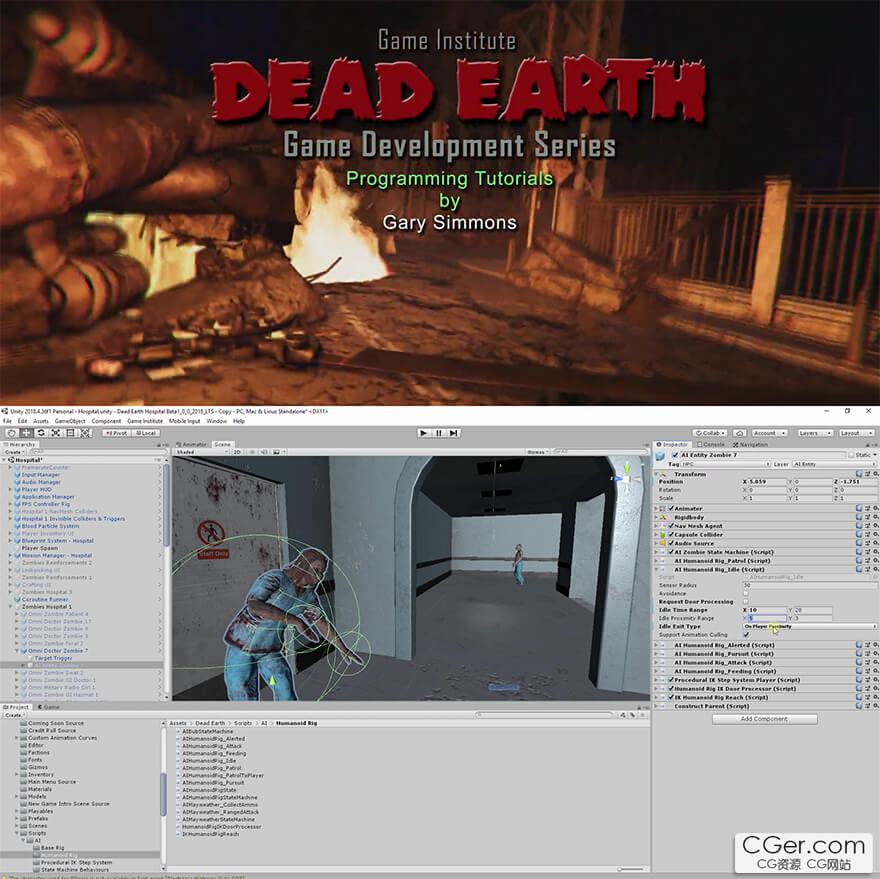Toggle scene audio speaker icon

(264, 452)
